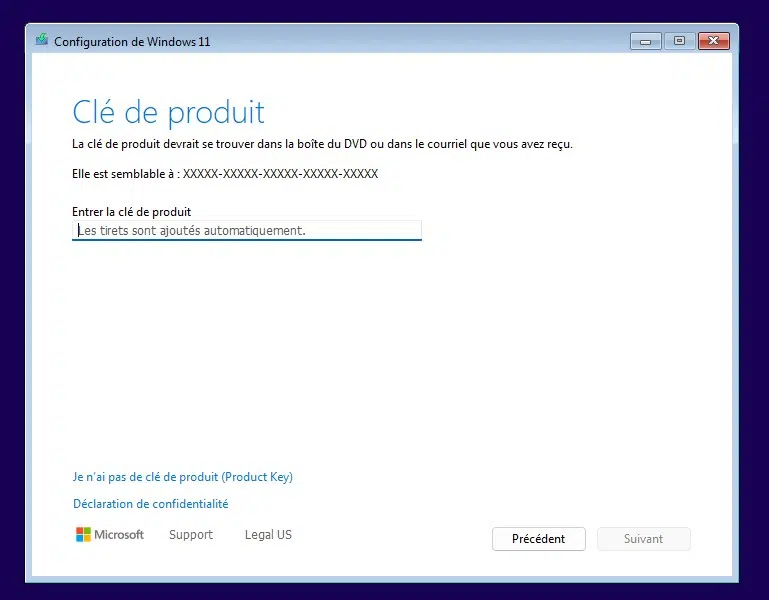Click the Windows setup icon in title bar
Image resolution: width=769 pixels, height=600 pixels.
42,40
